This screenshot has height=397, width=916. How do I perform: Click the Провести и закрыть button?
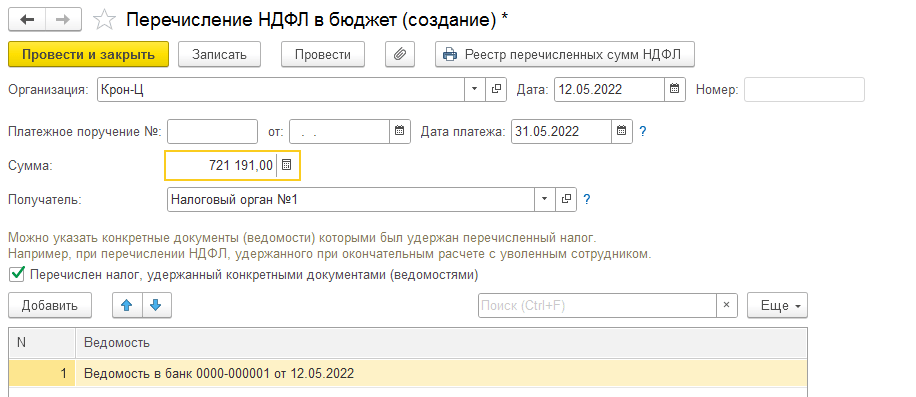point(88,54)
